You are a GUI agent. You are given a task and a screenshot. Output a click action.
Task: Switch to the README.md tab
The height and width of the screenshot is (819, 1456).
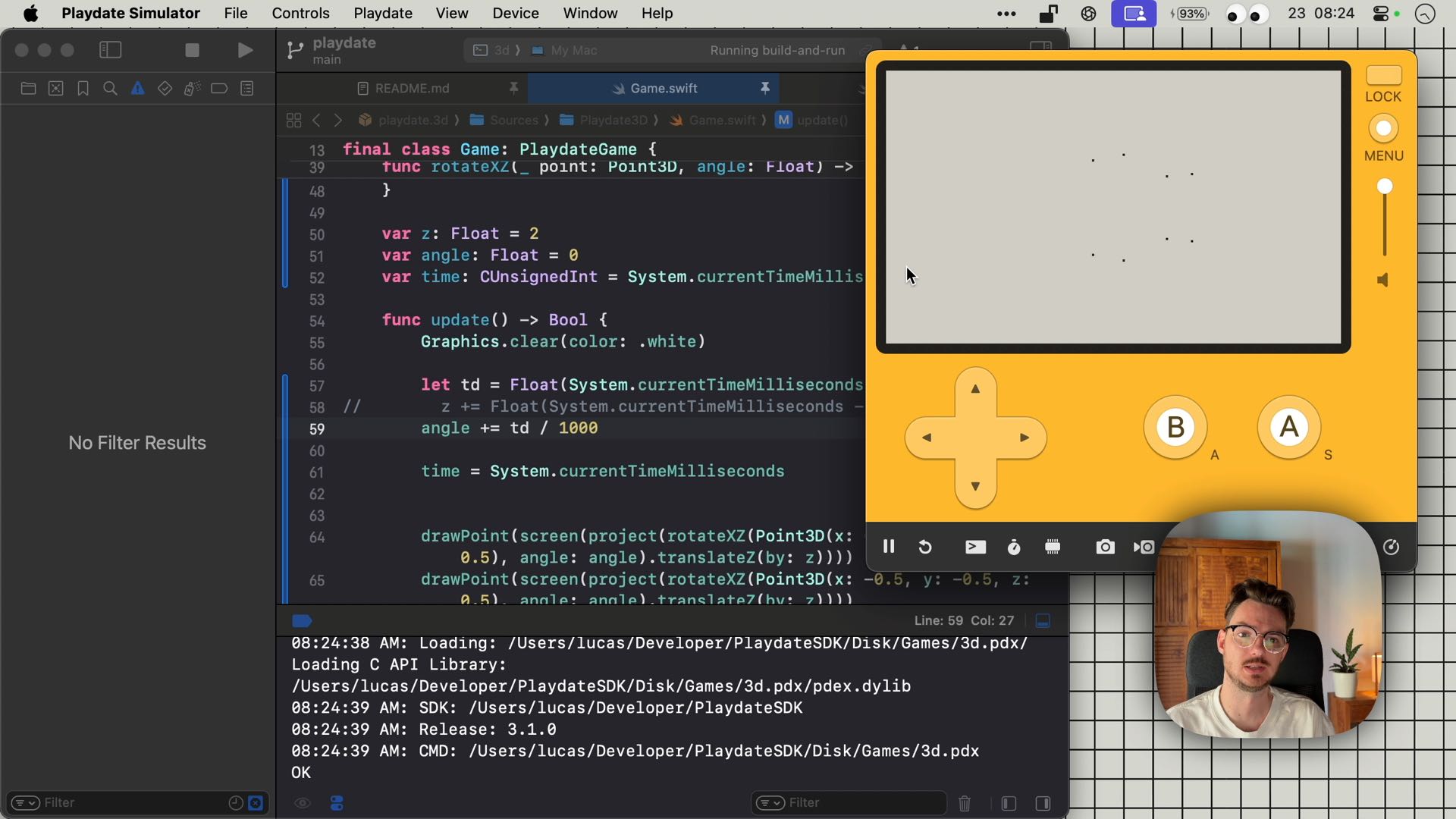403,89
